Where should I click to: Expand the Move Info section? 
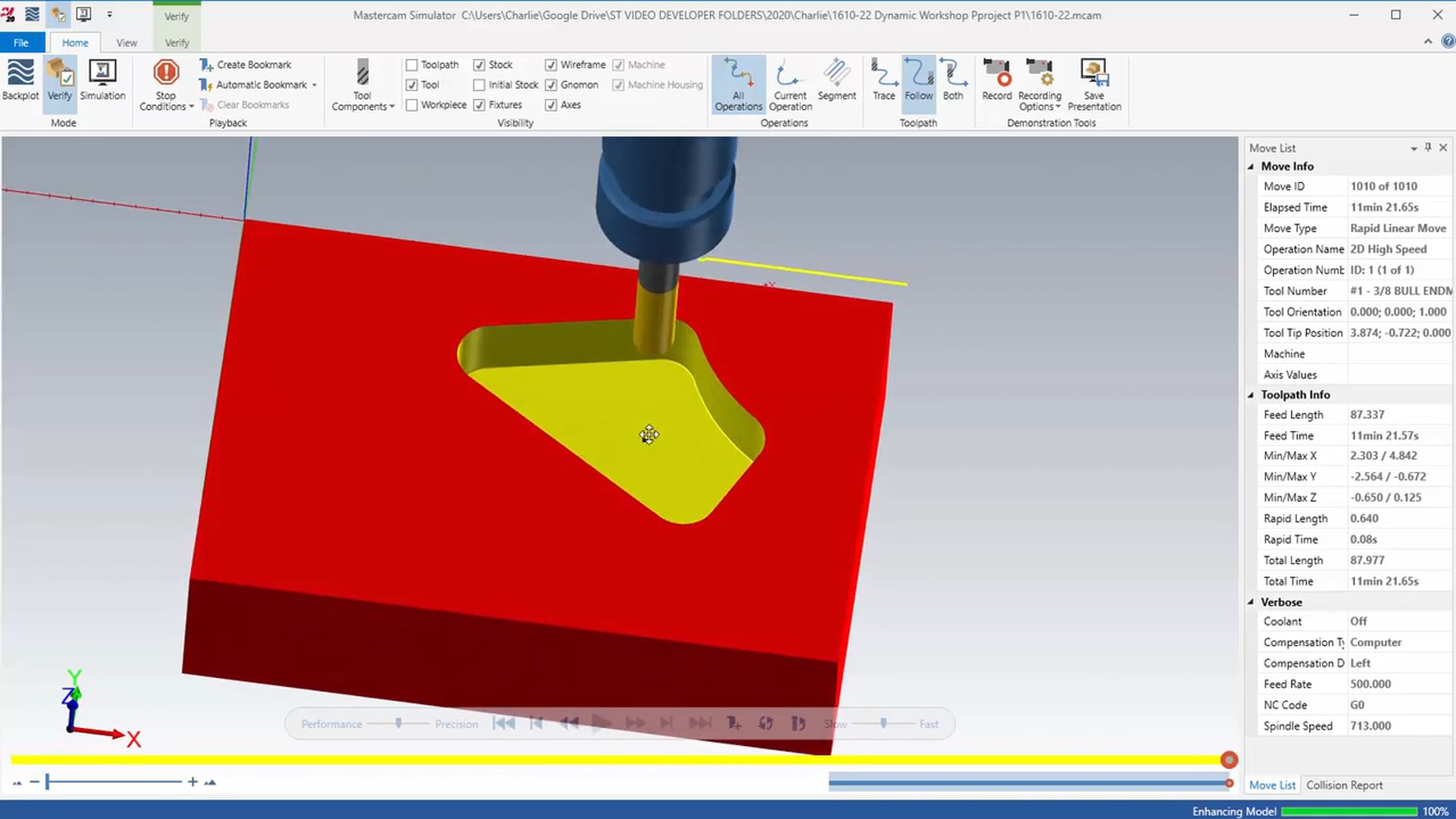1253,166
